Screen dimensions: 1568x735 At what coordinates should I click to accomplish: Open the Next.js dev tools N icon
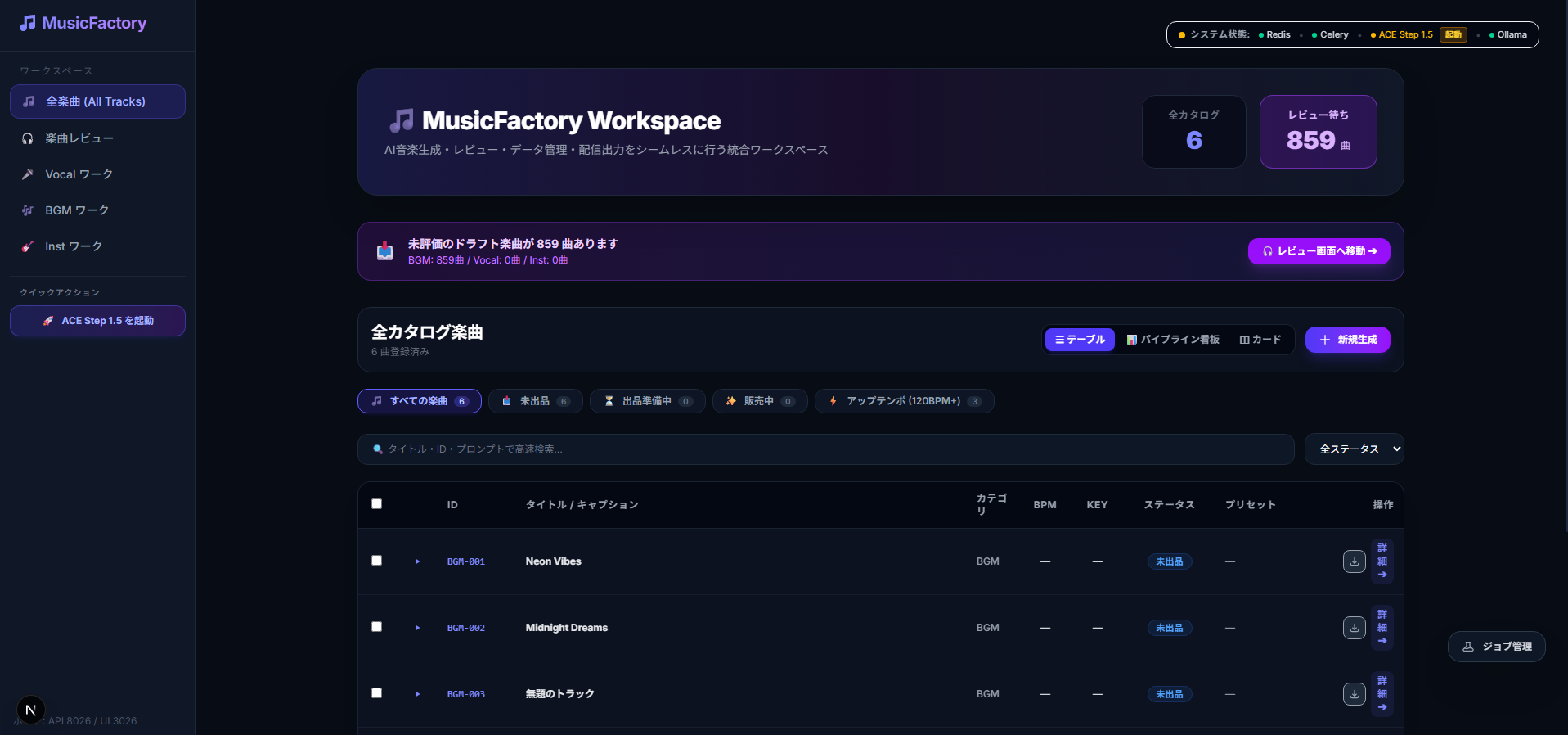tap(31, 710)
